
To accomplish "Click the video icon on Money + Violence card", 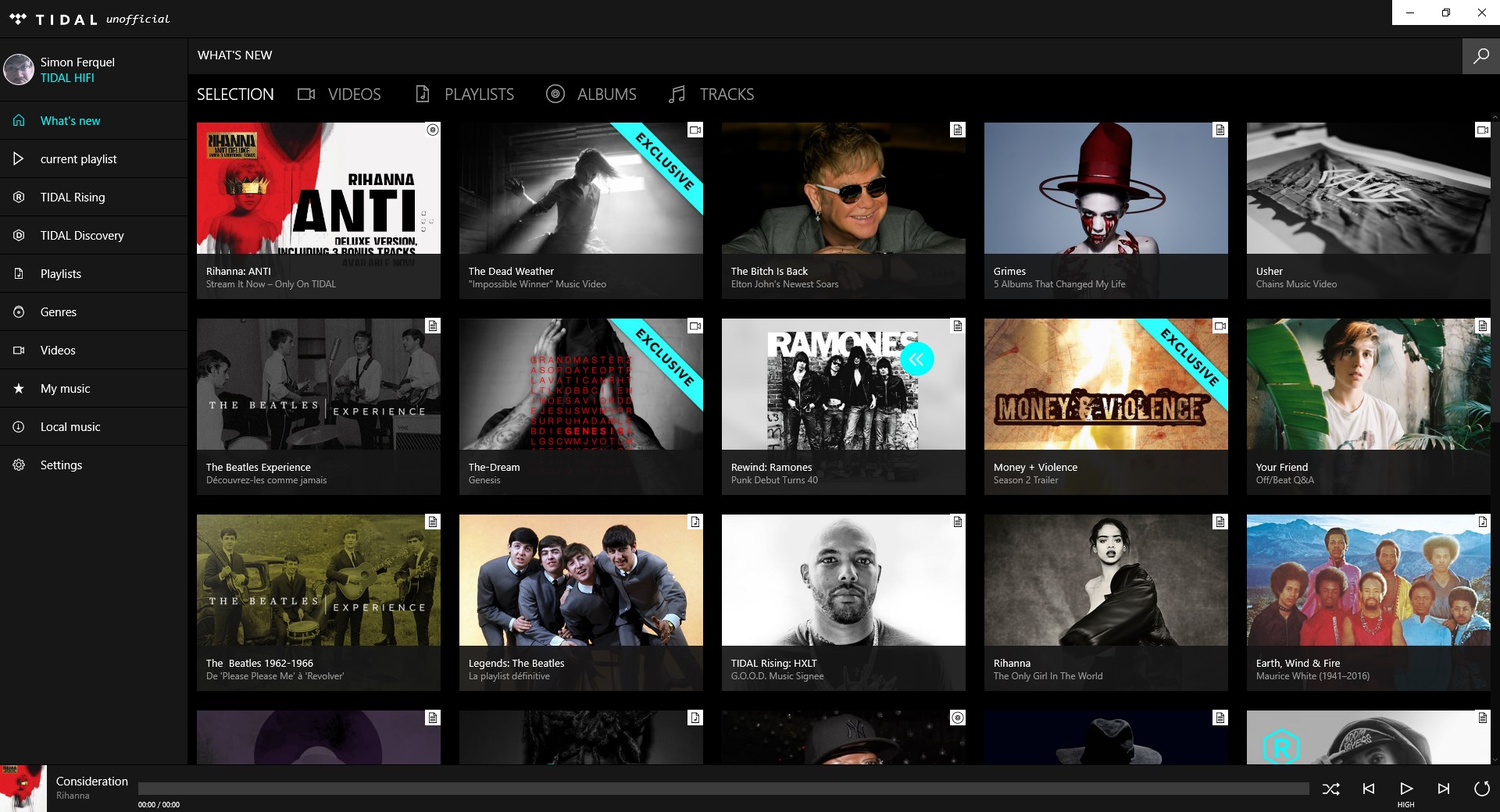I will click(x=1220, y=326).
